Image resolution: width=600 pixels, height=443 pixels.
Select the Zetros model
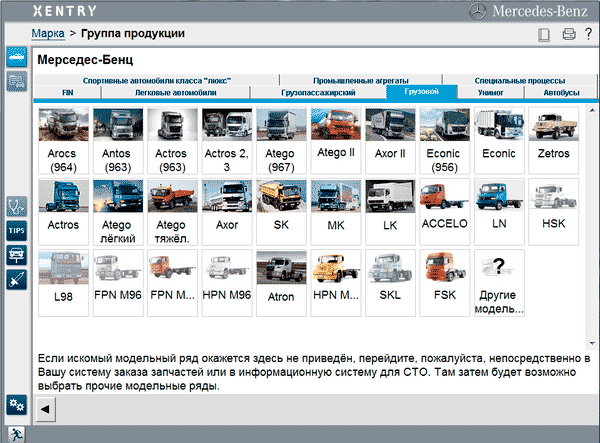point(553,140)
